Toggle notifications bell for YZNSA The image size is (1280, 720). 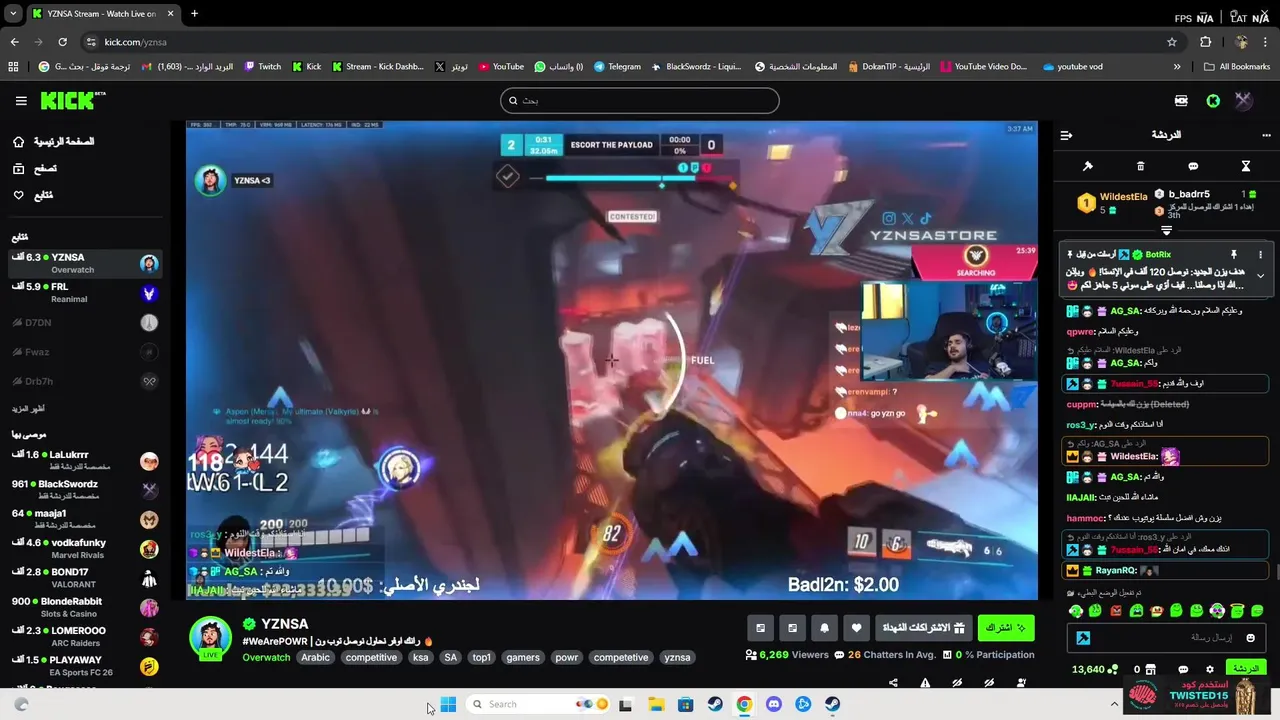pyautogui.click(x=824, y=628)
